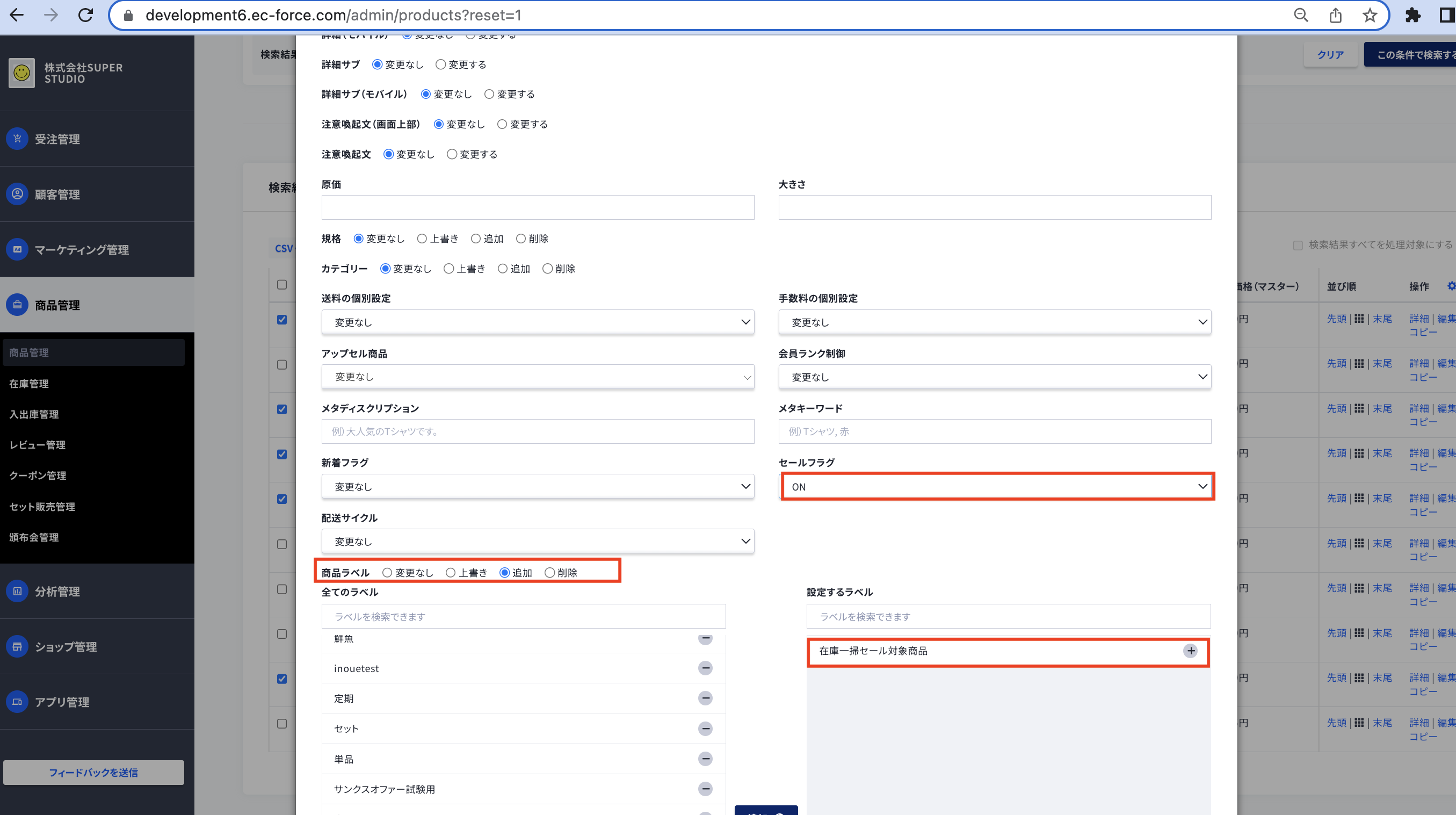Image resolution: width=1456 pixels, height=815 pixels.
Task: Click the アプリ管理 icon
Action: click(18, 702)
